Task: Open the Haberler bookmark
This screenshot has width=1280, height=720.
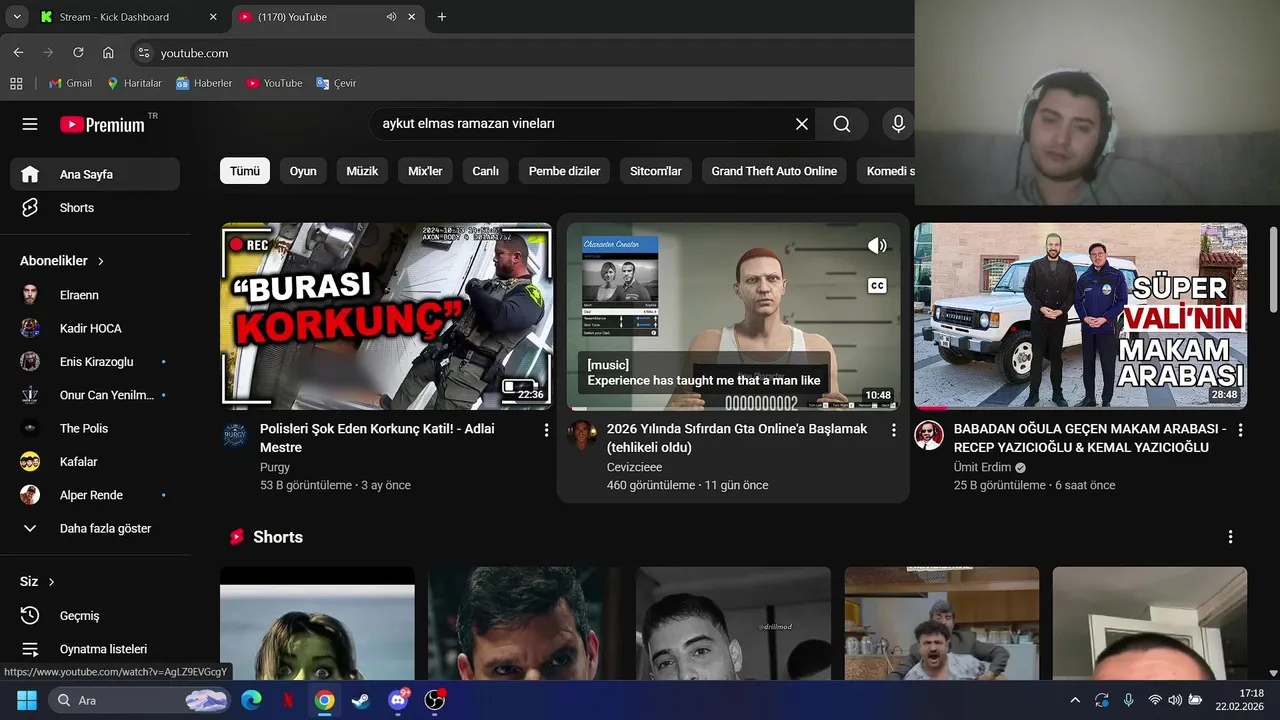Action: 204,83
